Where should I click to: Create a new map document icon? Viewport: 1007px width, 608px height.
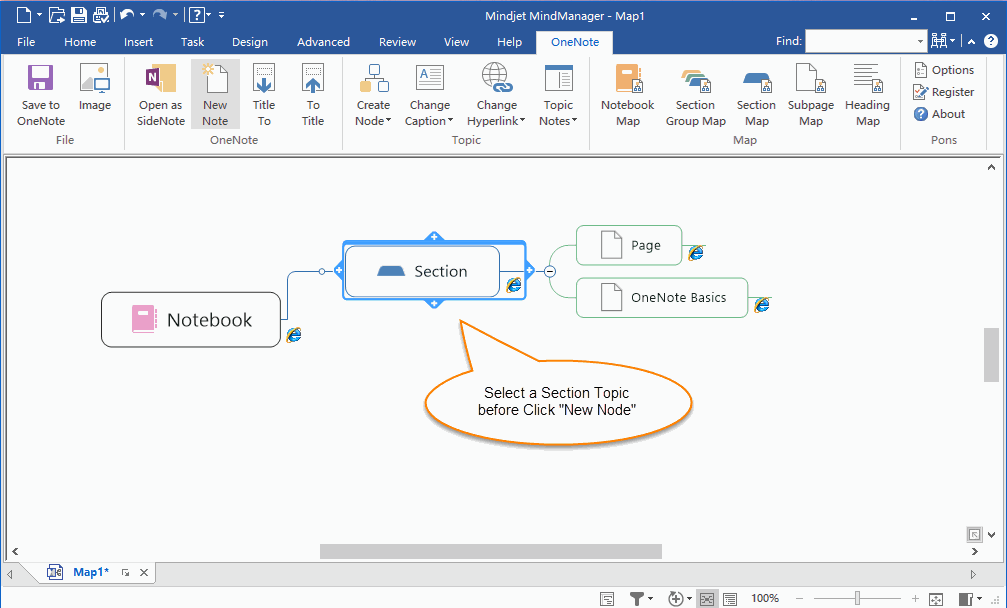click(x=24, y=15)
